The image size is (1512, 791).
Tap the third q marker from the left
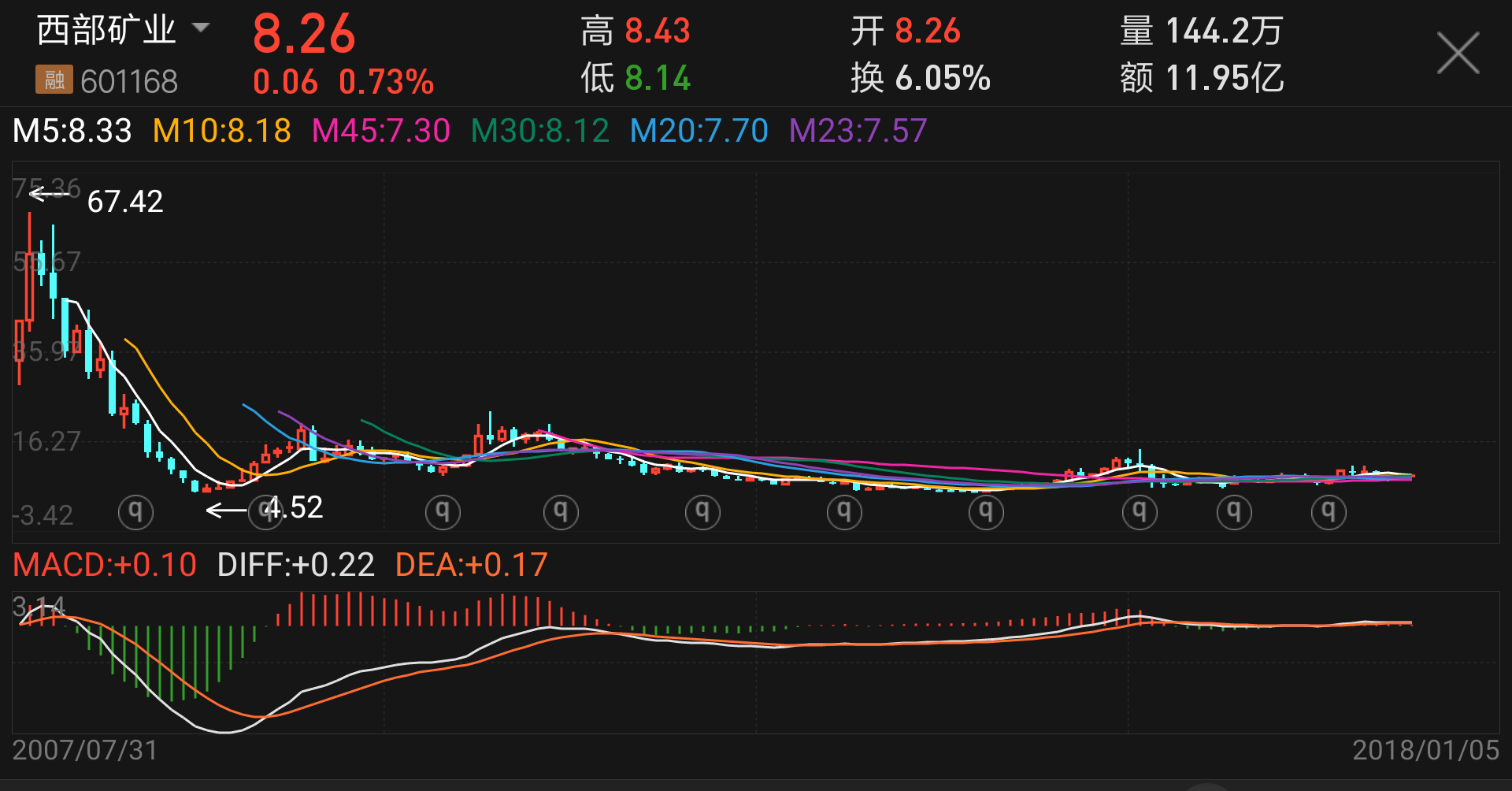pyautogui.click(x=443, y=512)
